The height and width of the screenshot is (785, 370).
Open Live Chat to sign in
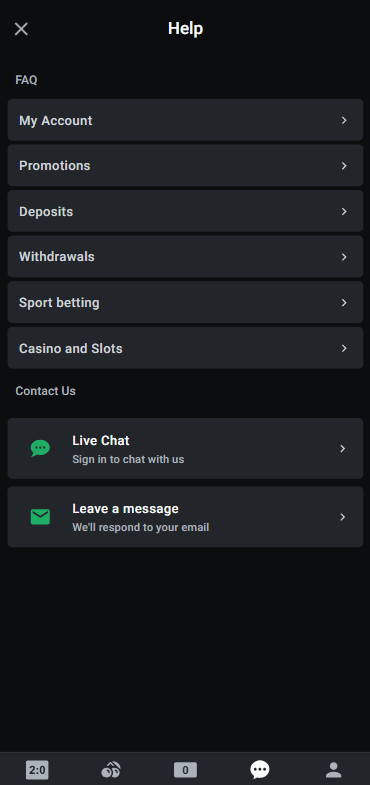[x=185, y=449]
